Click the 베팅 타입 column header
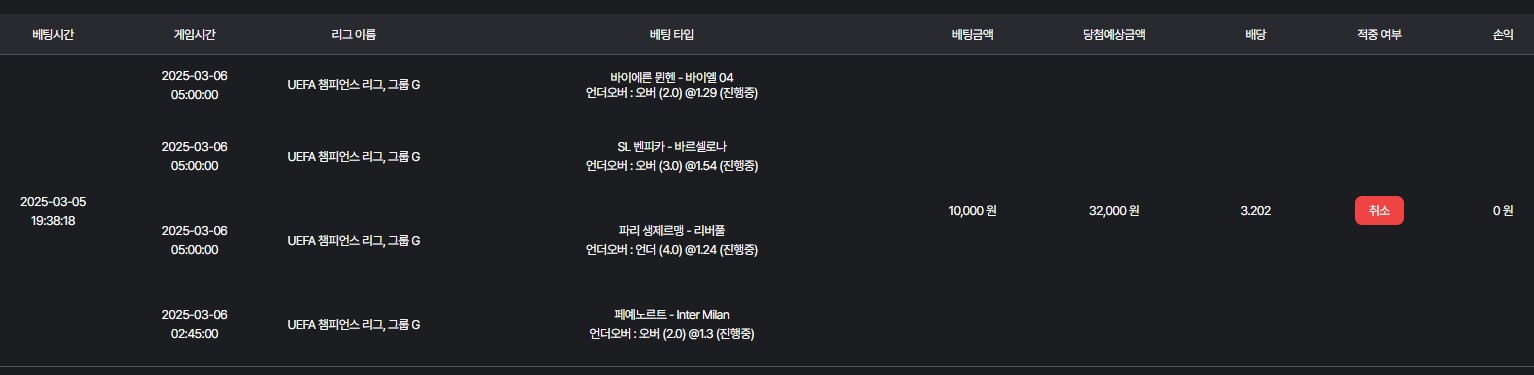This screenshot has height=375, width=1534. pyautogui.click(x=671, y=34)
